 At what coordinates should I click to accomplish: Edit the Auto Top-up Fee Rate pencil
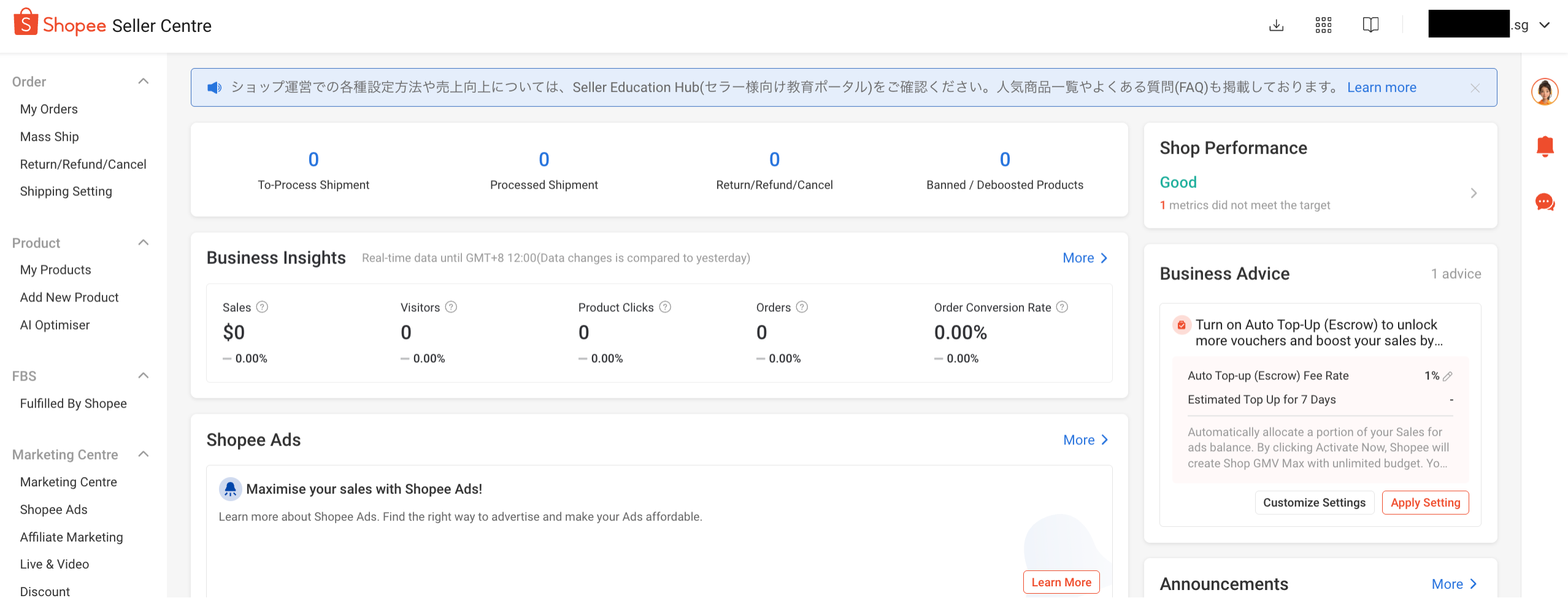tap(1448, 376)
